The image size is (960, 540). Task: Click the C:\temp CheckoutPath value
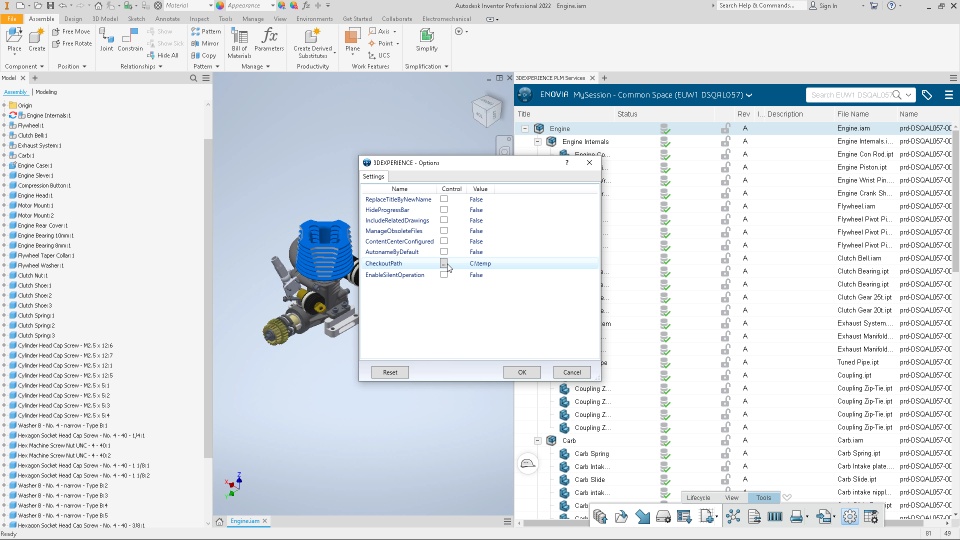pyautogui.click(x=480, y=263)
